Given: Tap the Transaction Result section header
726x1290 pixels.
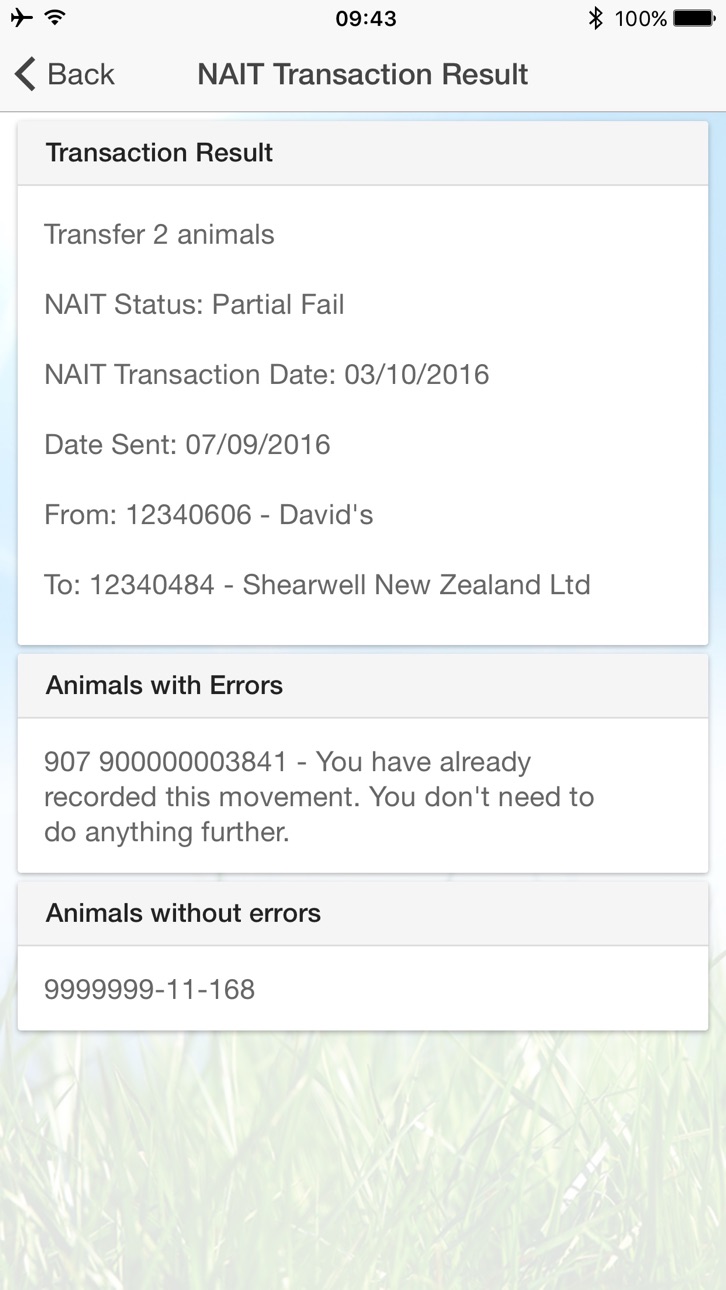Looking at the screenshot, I should [x=363, y=153].
